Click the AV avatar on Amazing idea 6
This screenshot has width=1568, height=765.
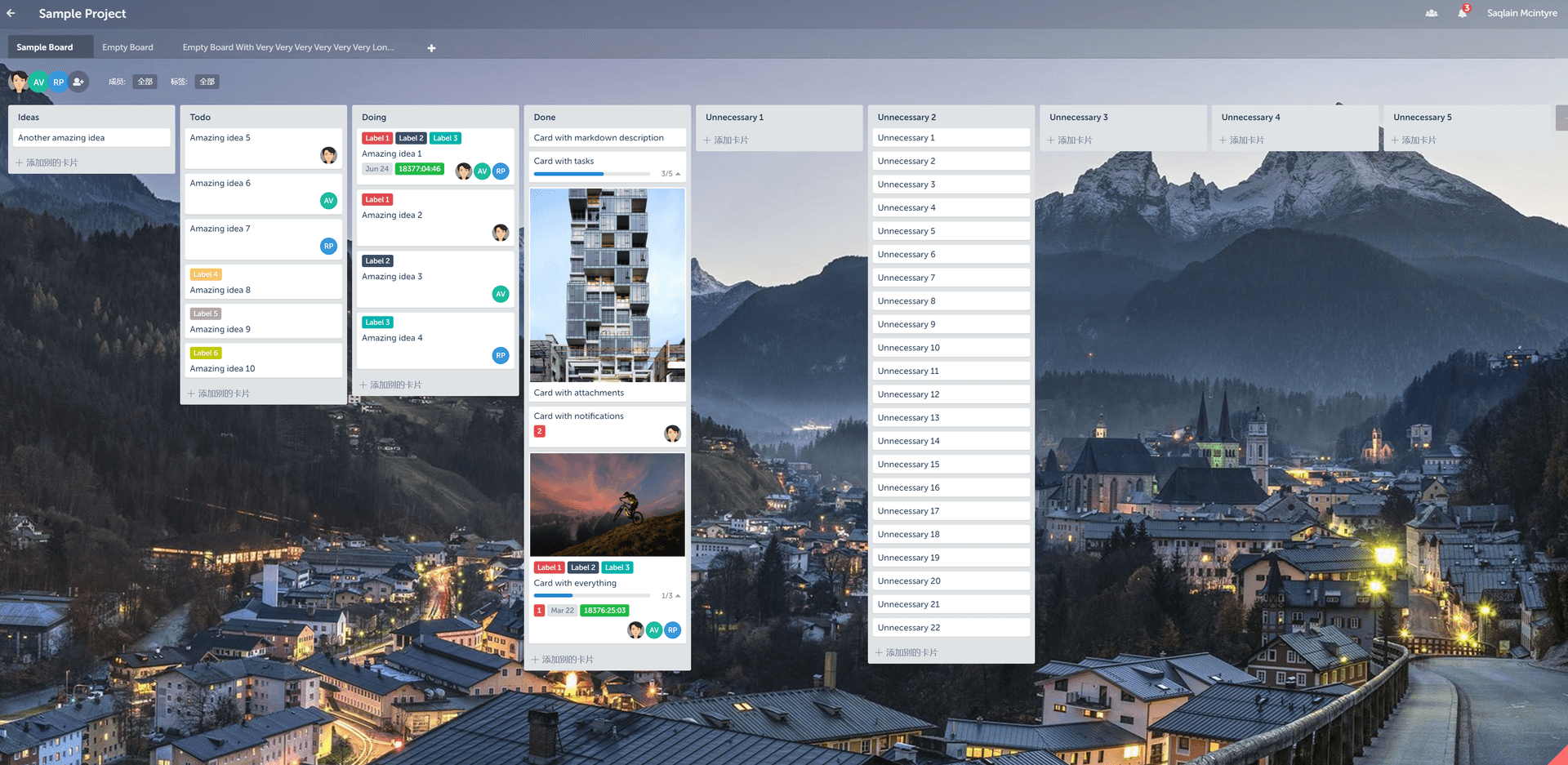328,201
